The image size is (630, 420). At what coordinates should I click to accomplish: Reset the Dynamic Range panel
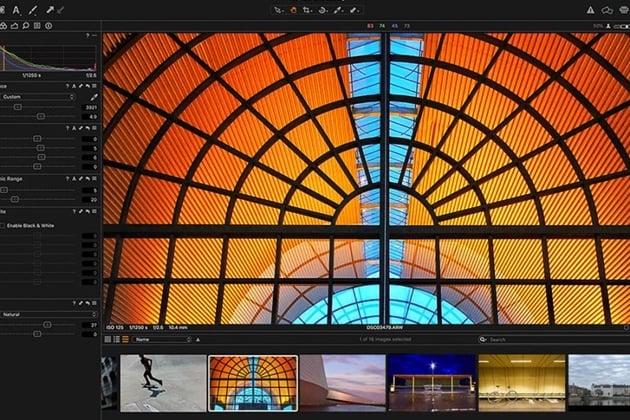pyautogui.click(x=88, y=178)
